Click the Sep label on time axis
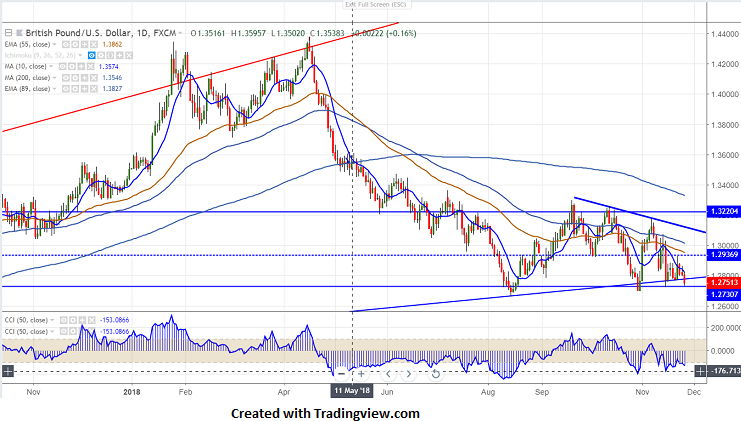Viewport: 741px width, 421px height. tap(542, 392)
